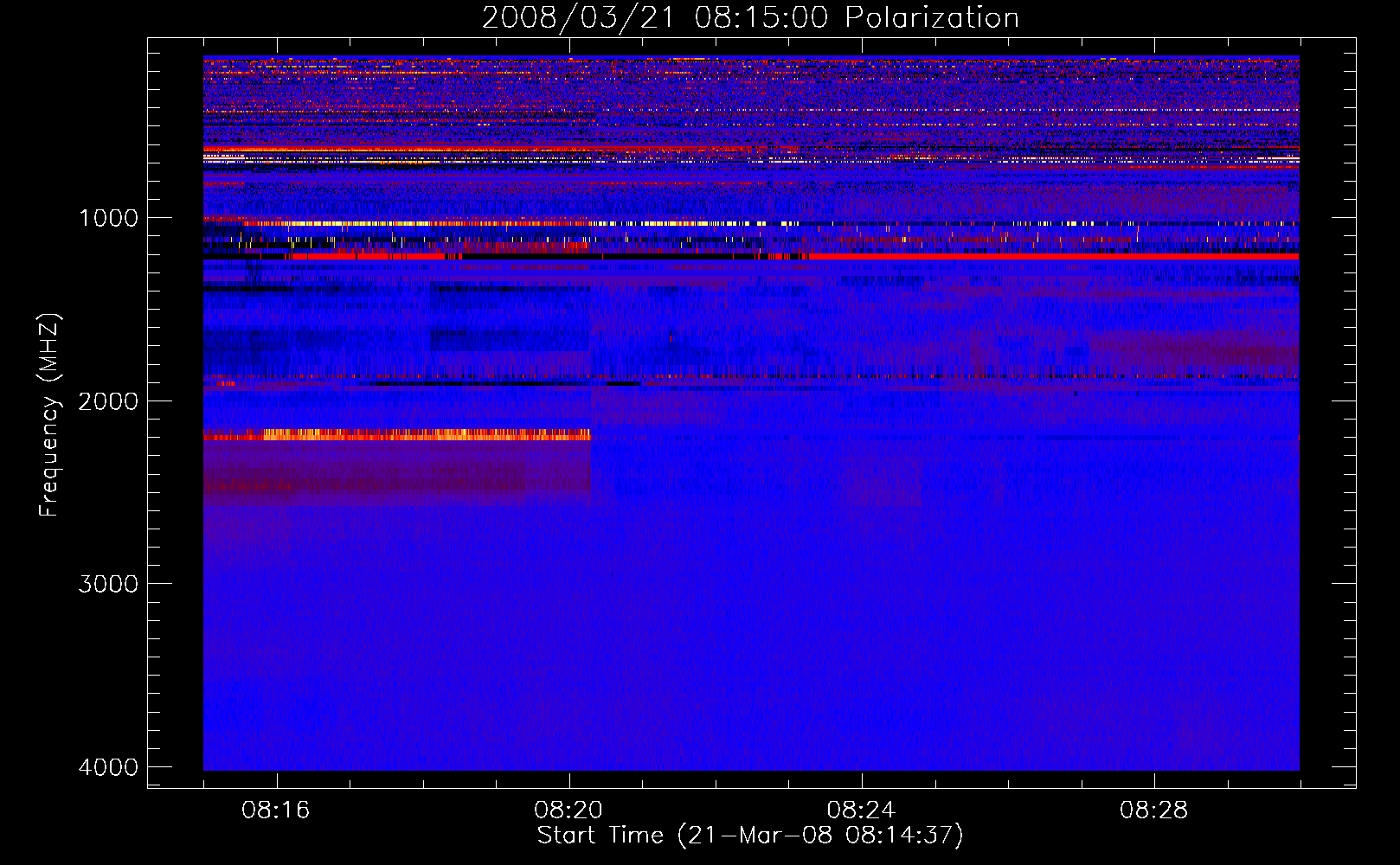Select the 4000 frequency tick label
This screenshot has height=865, width=1400.
coord(108,767)
